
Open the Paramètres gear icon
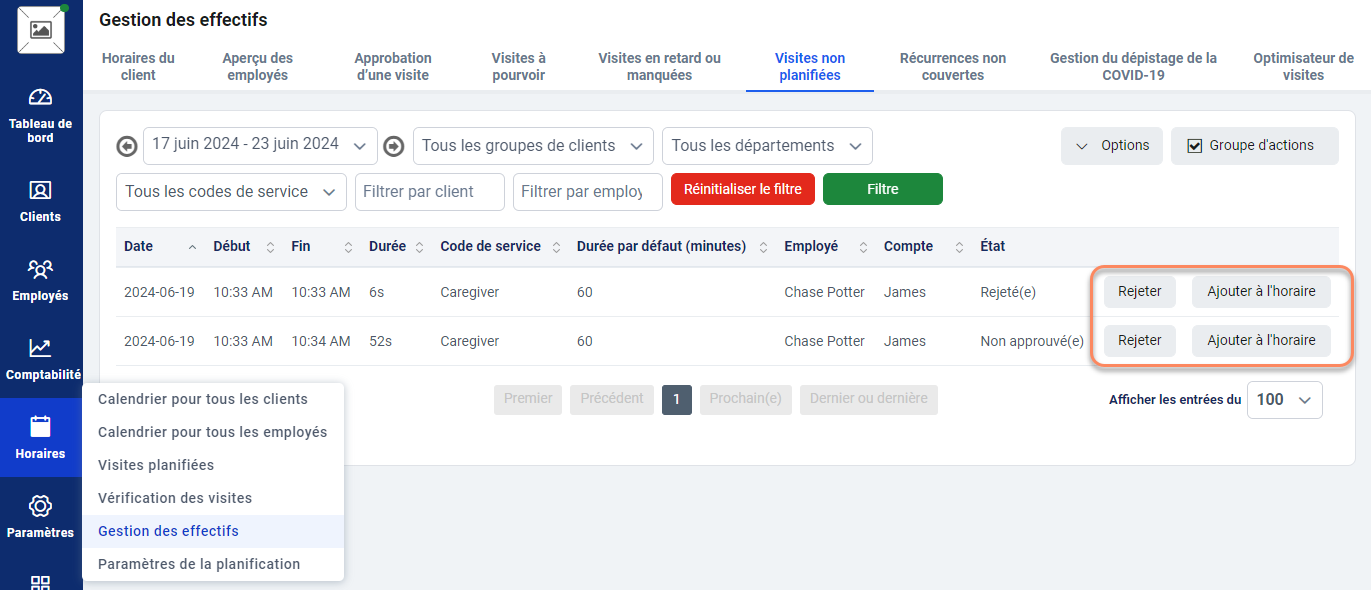[x=40, y=506]
